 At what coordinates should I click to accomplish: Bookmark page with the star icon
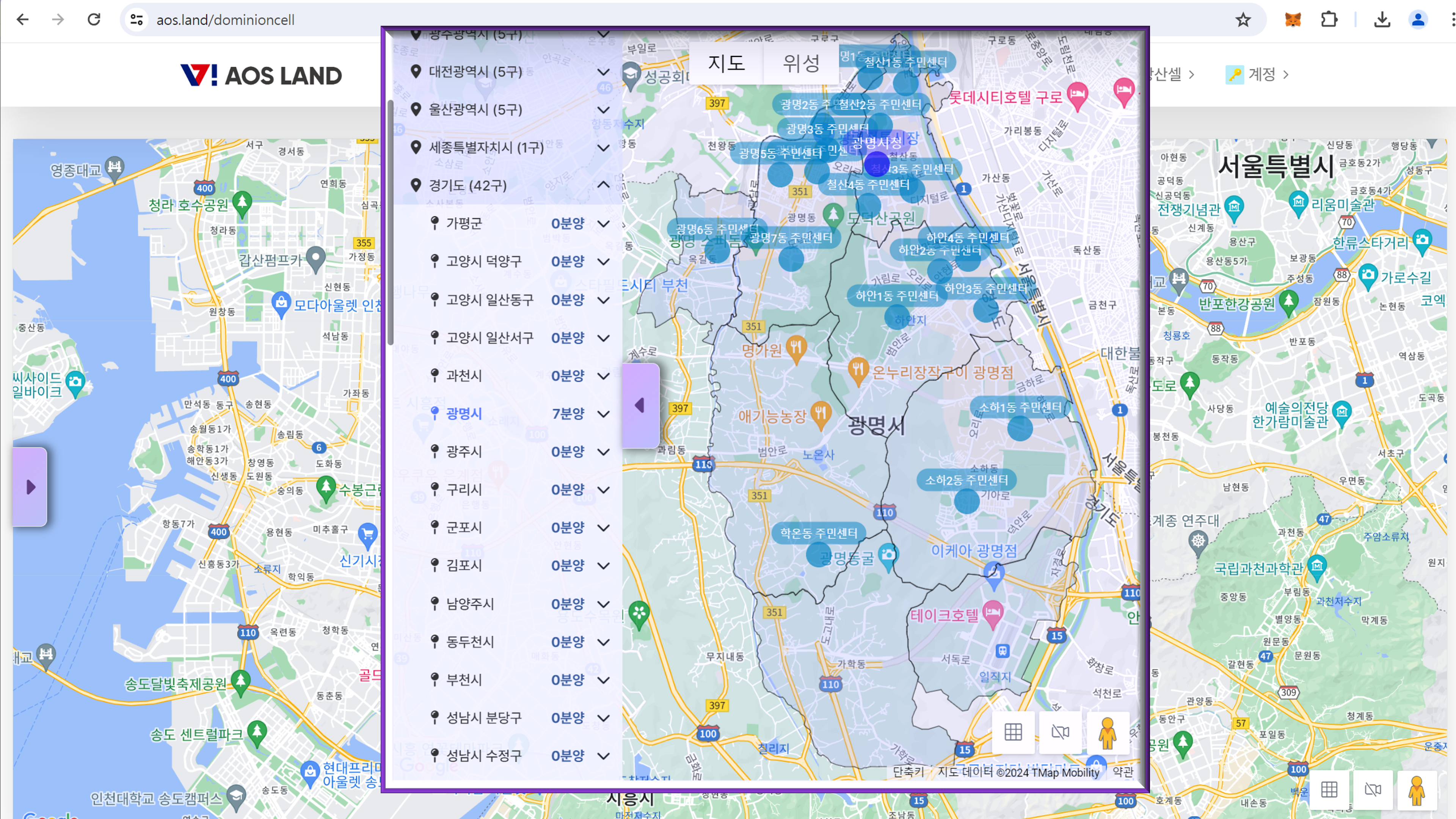point(1243,20)
